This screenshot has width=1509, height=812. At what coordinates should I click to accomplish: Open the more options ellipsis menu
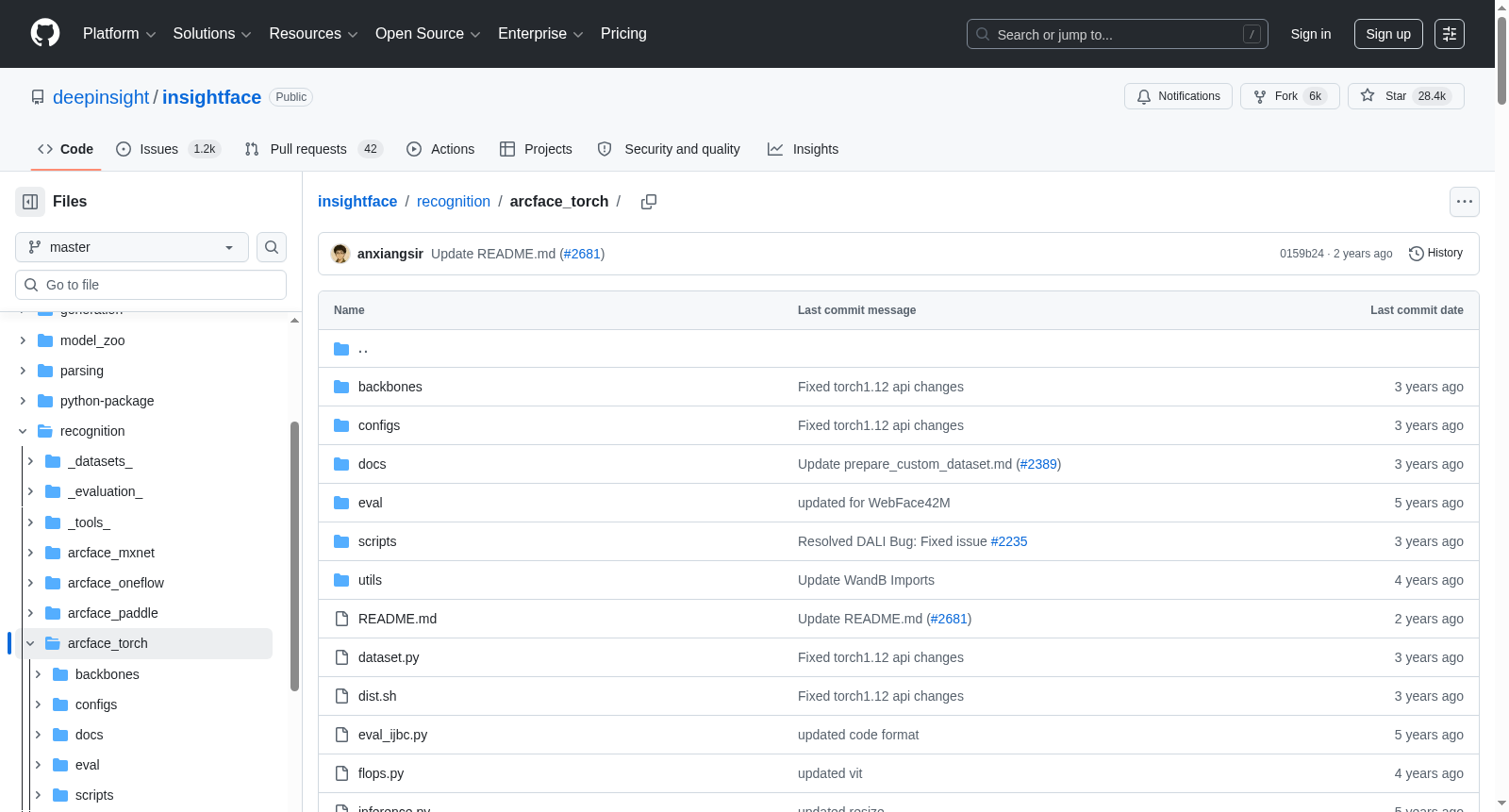pyautogui.click(x=1465, y=202)
